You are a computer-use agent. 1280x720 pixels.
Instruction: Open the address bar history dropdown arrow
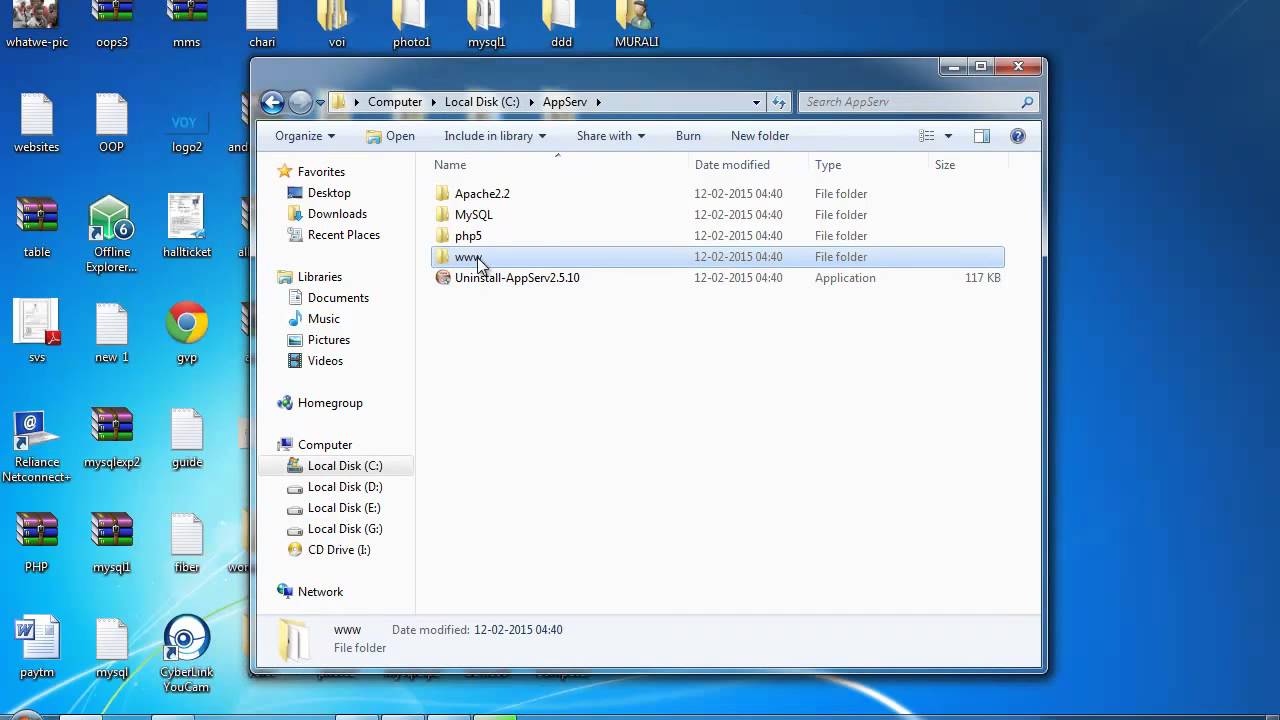click(756, 102)
